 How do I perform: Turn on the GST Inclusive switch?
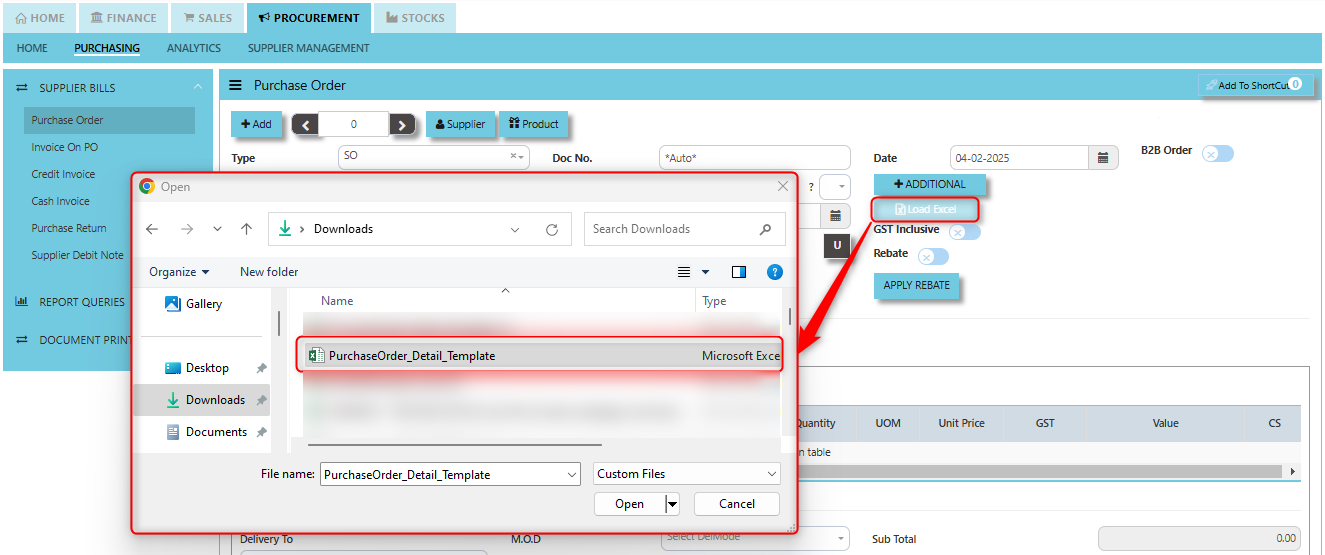pyautogui.click(x=964, y=232)
